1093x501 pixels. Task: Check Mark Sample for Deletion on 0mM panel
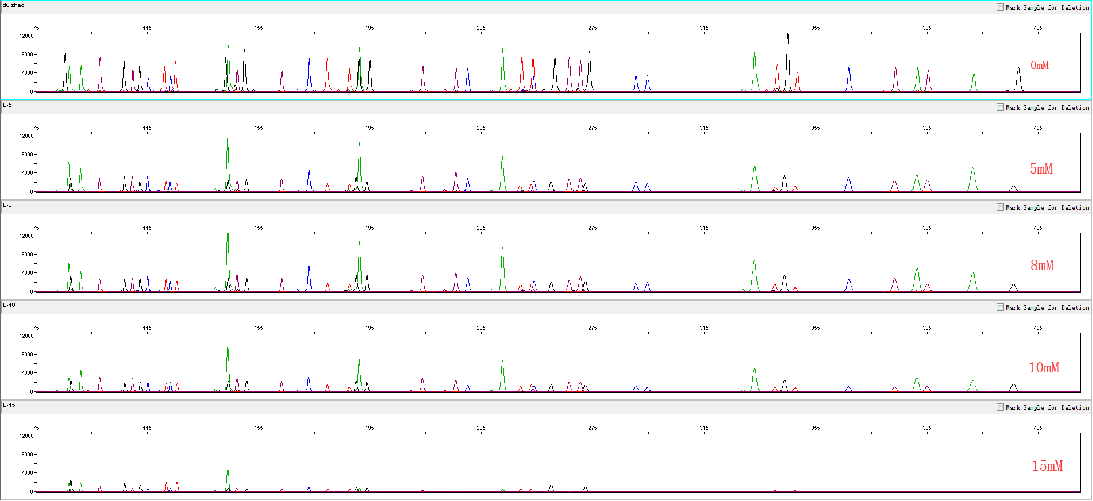(x=1000, y=8)
